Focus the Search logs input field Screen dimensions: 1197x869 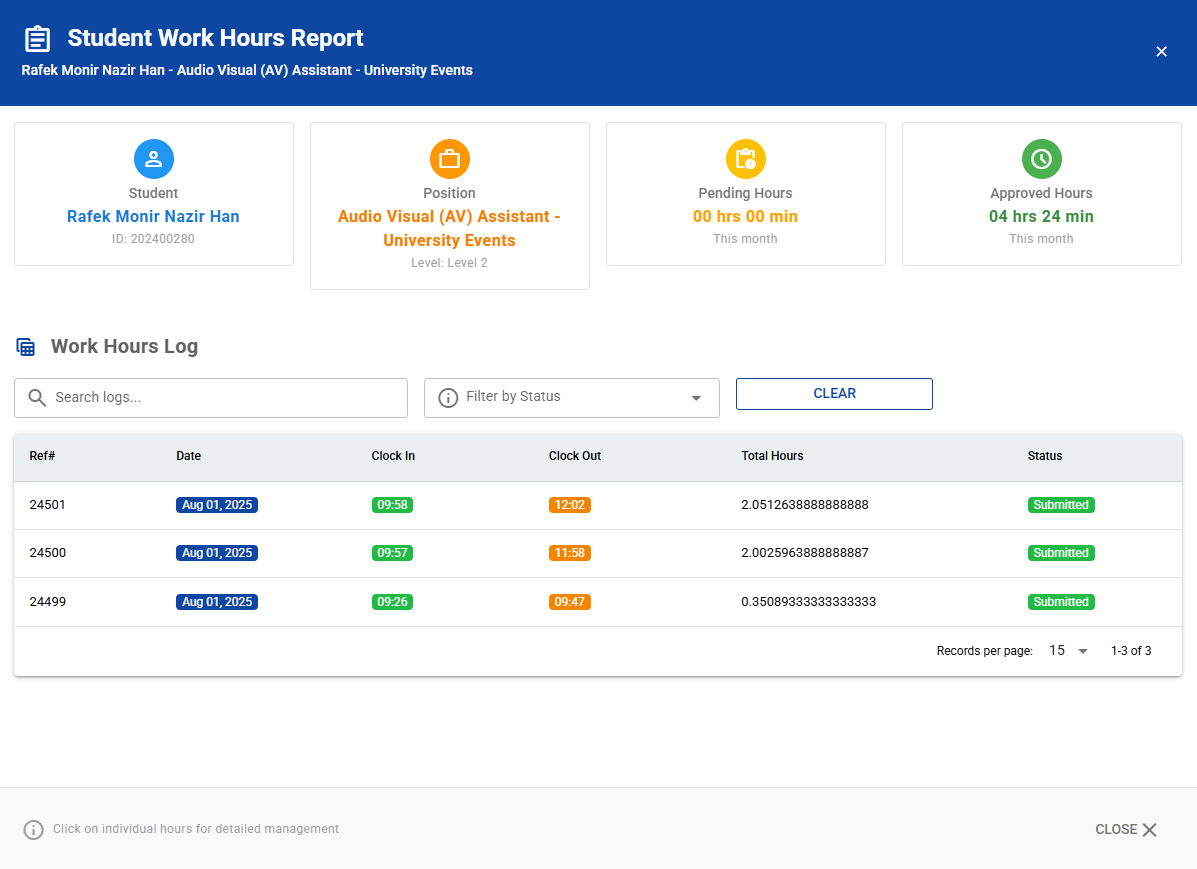[225, 398]
